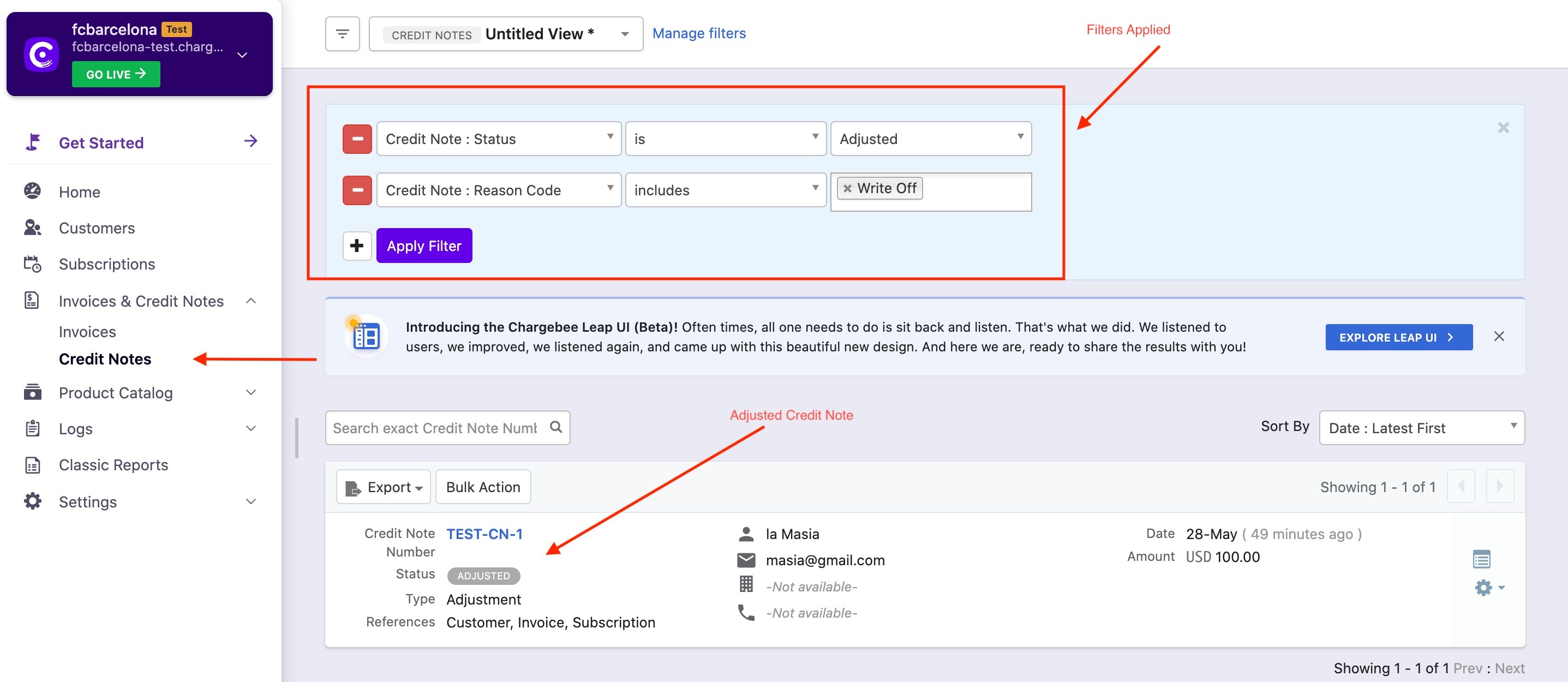Click the filter toggle icon button

[x=342, y=33]
